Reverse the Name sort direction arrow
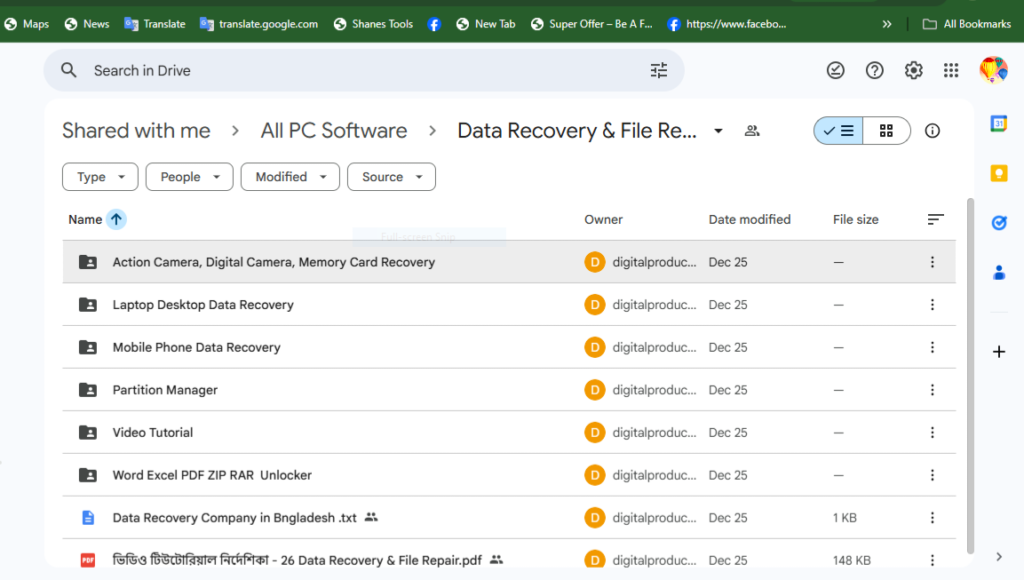 point(116,219)
